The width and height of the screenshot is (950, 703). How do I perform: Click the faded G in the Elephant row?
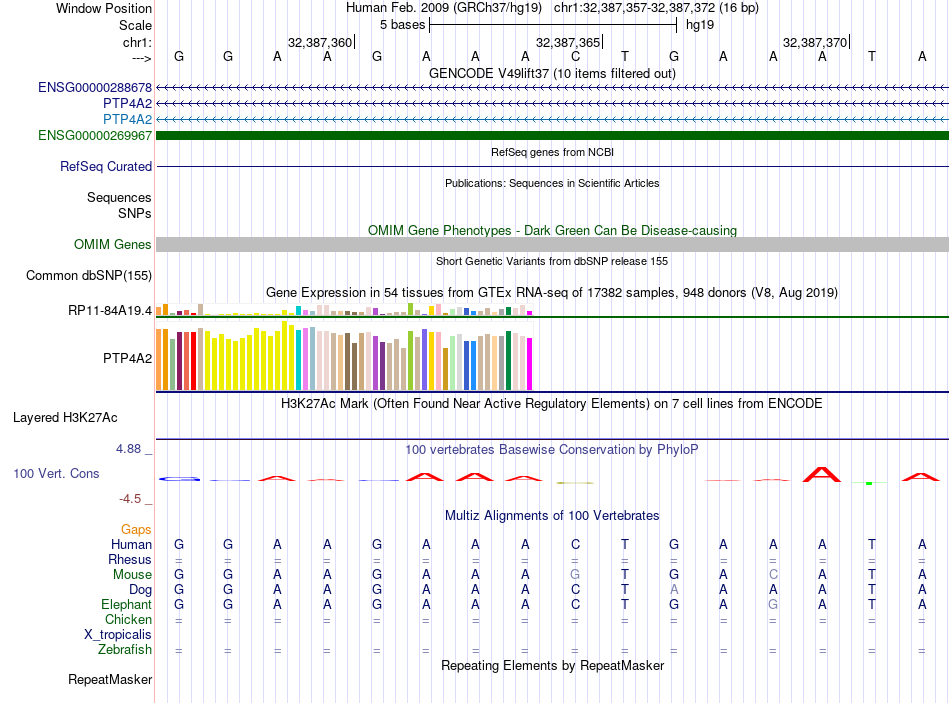772,604
